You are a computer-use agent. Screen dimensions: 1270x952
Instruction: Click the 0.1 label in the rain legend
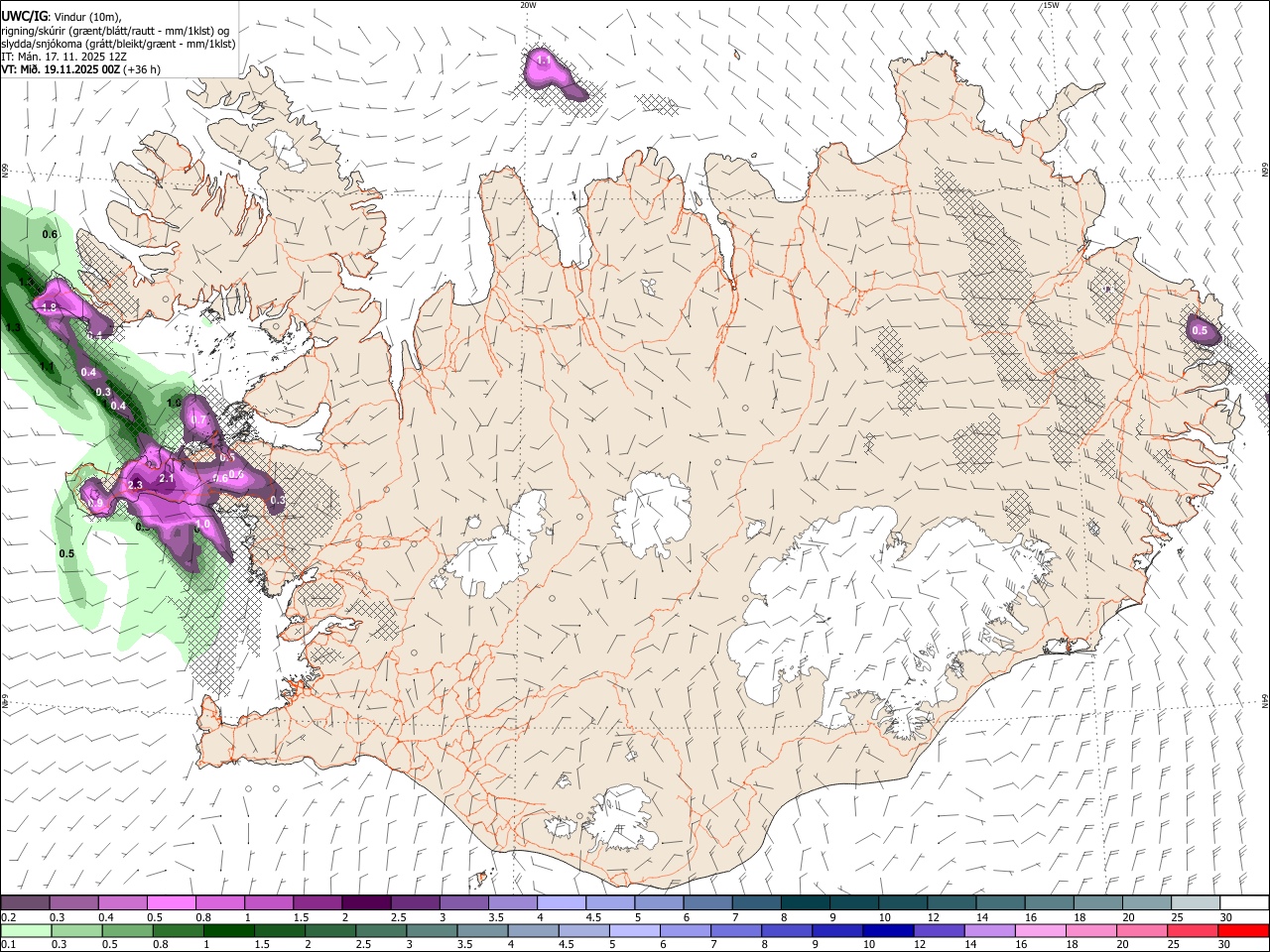pyautogui.click(x=7, y=944)
